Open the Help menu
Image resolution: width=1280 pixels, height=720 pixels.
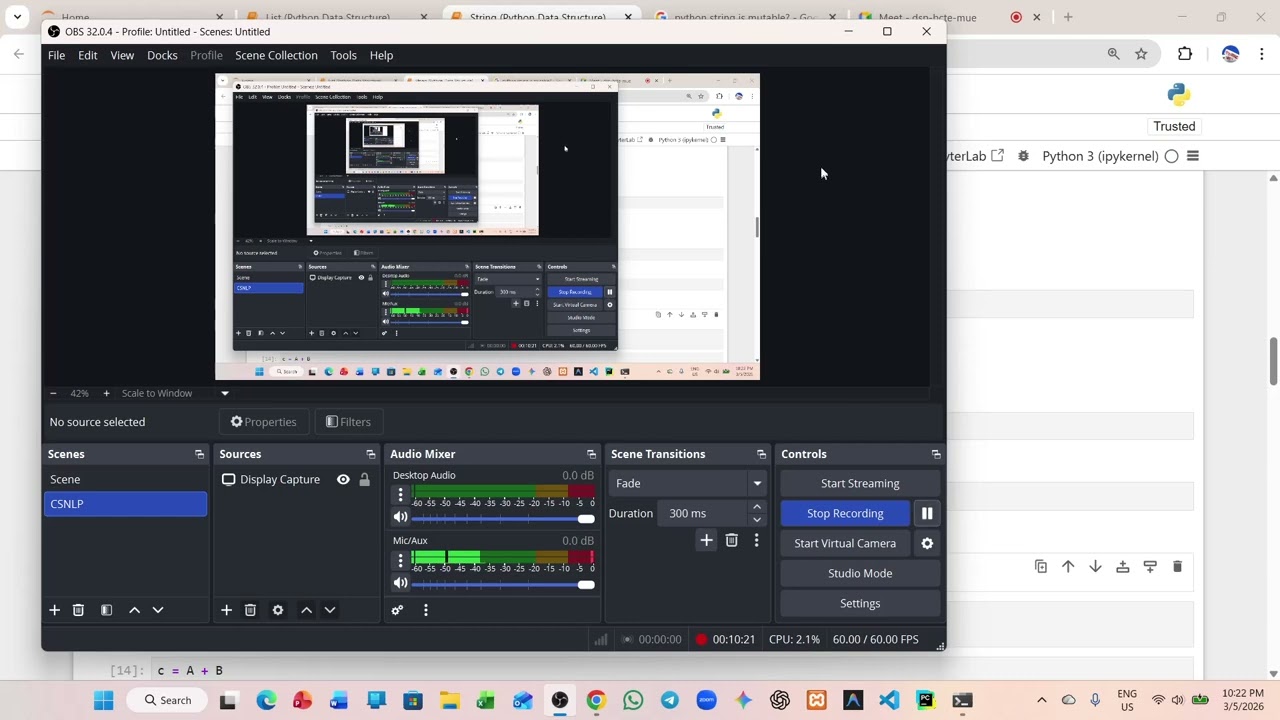coord(381,55)
